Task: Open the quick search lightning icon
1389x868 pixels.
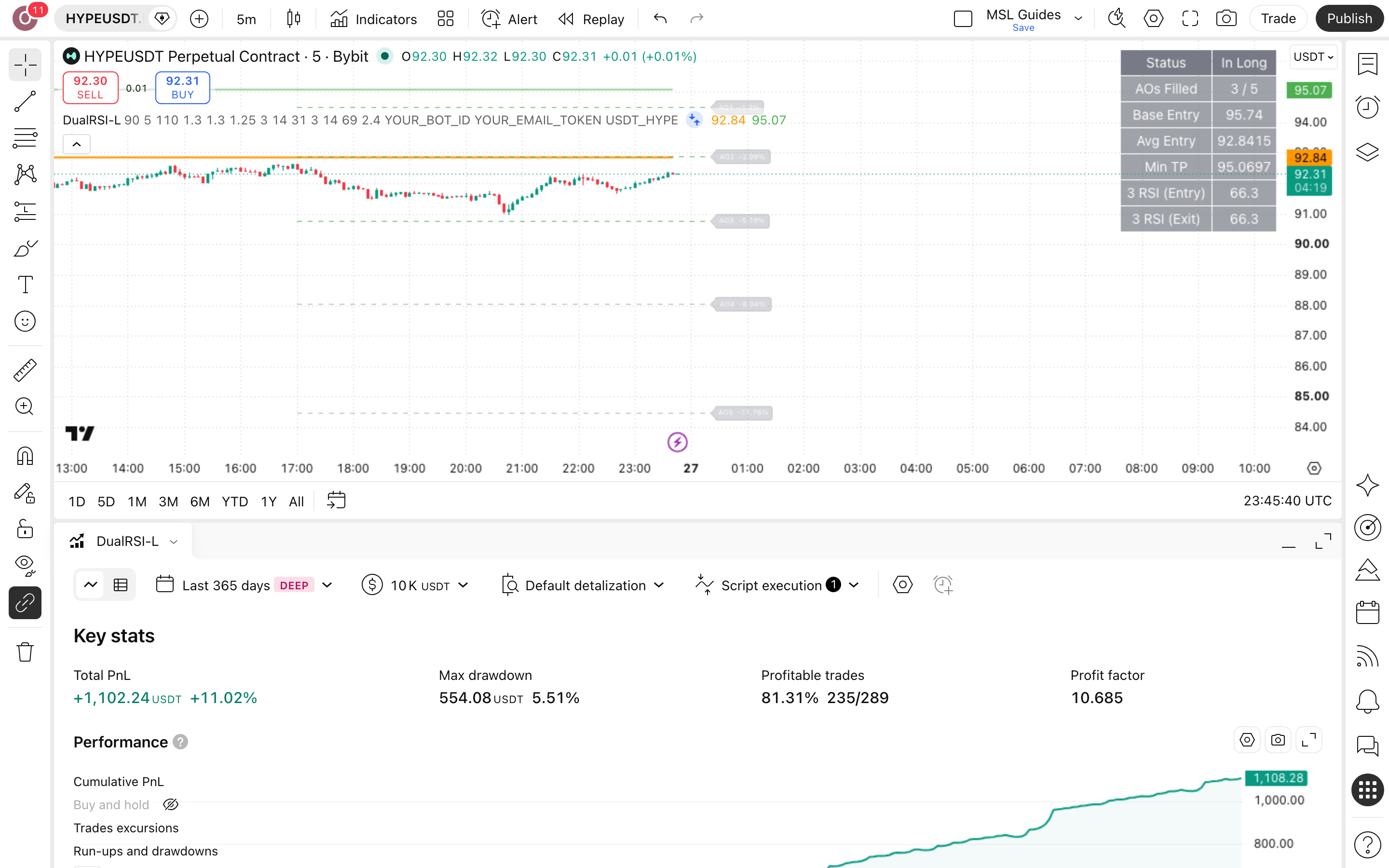Action: 1117,19
